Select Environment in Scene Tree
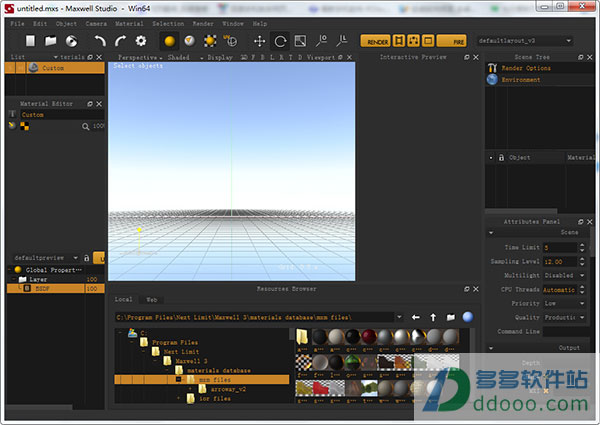The width and height of the screenshot is (600, 425). click(x=520, y=80)
